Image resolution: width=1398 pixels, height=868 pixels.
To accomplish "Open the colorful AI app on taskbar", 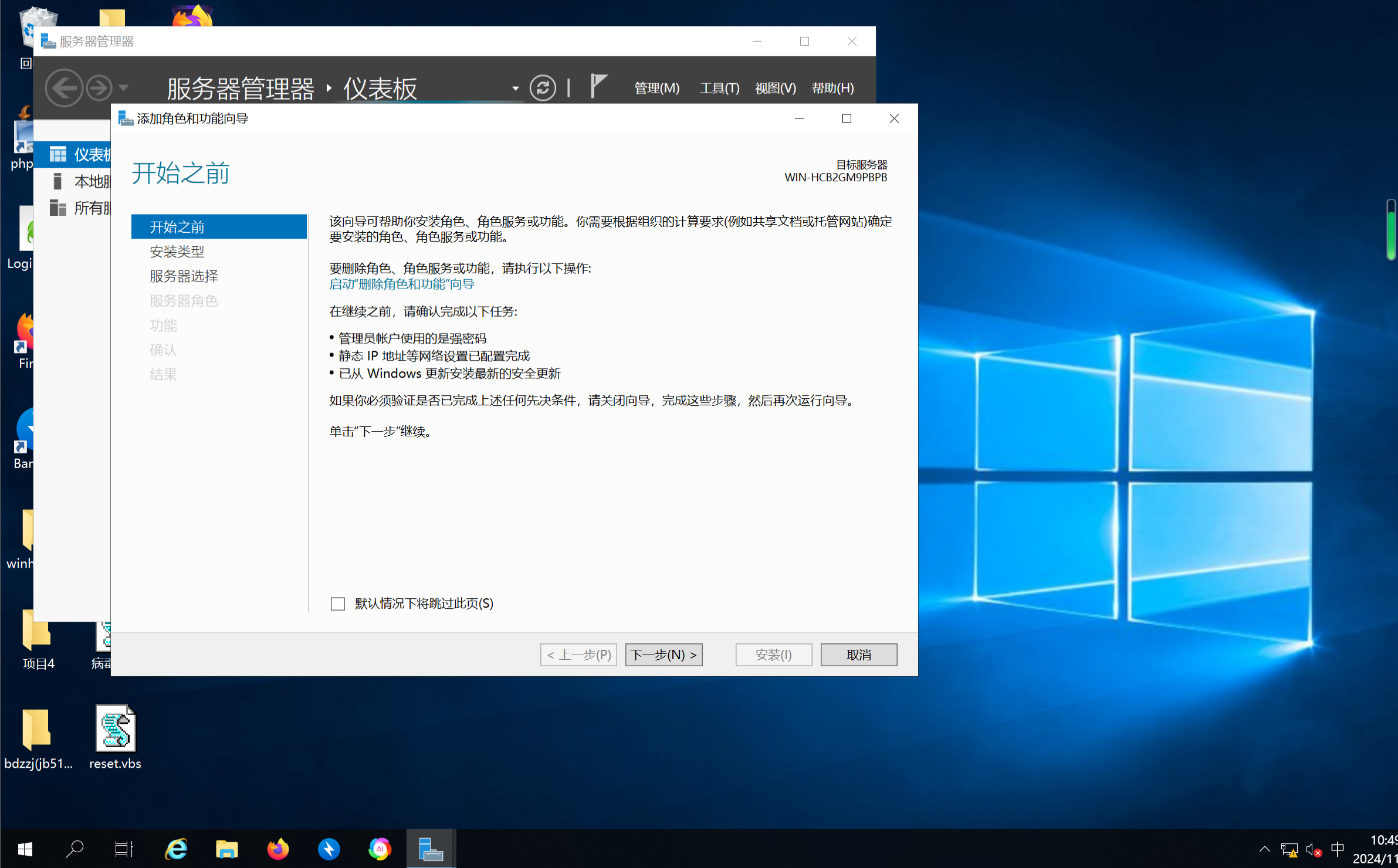I will (x=380, y=849).
